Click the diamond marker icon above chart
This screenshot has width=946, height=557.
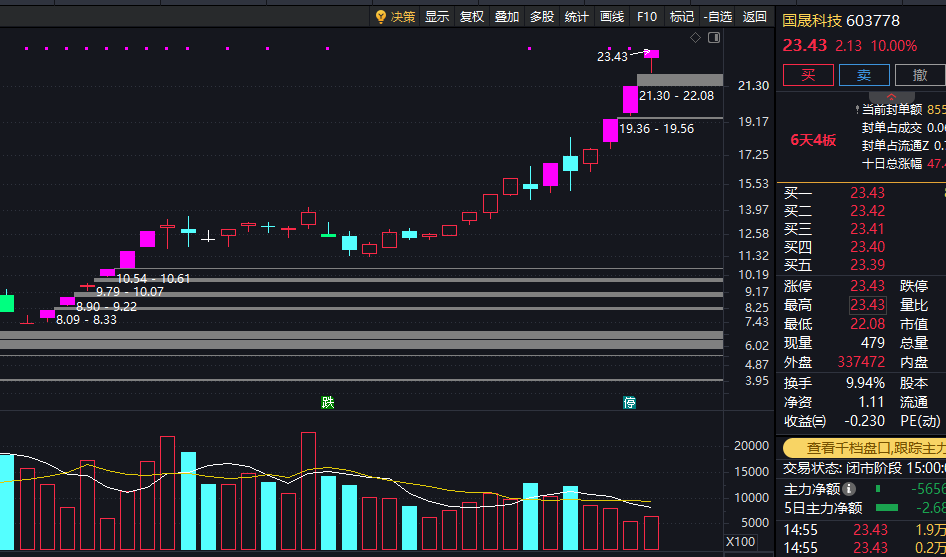tap(695, 38)
